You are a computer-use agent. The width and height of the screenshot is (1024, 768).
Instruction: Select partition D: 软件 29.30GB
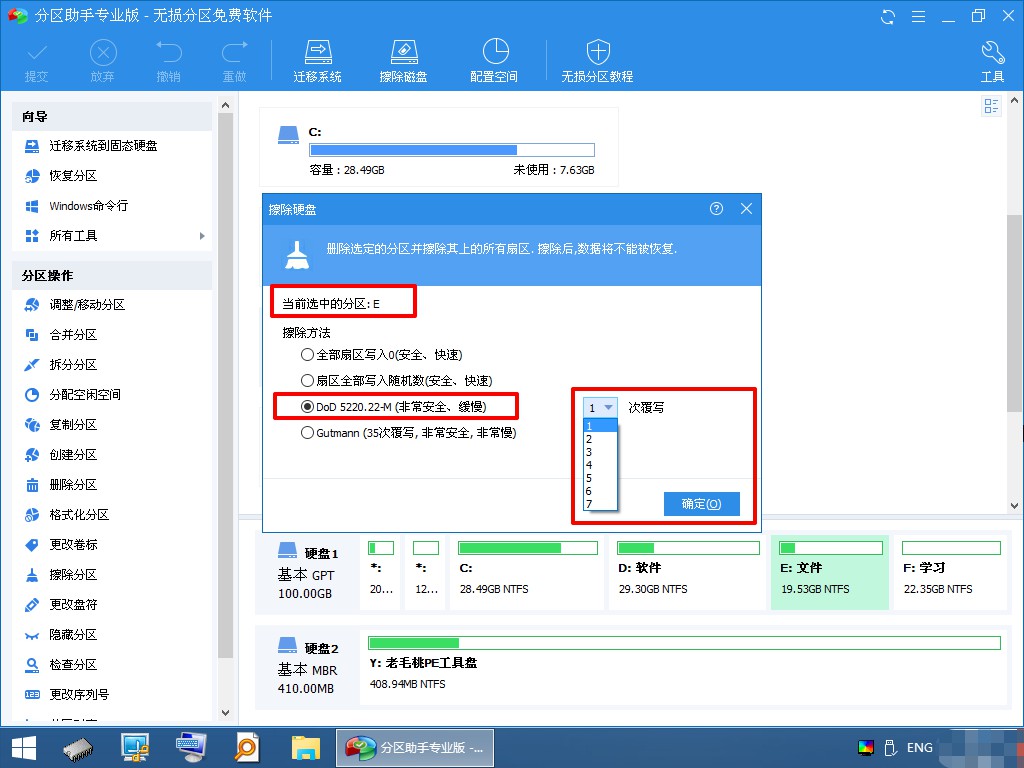pyautogui.click(x=687, y=572)
